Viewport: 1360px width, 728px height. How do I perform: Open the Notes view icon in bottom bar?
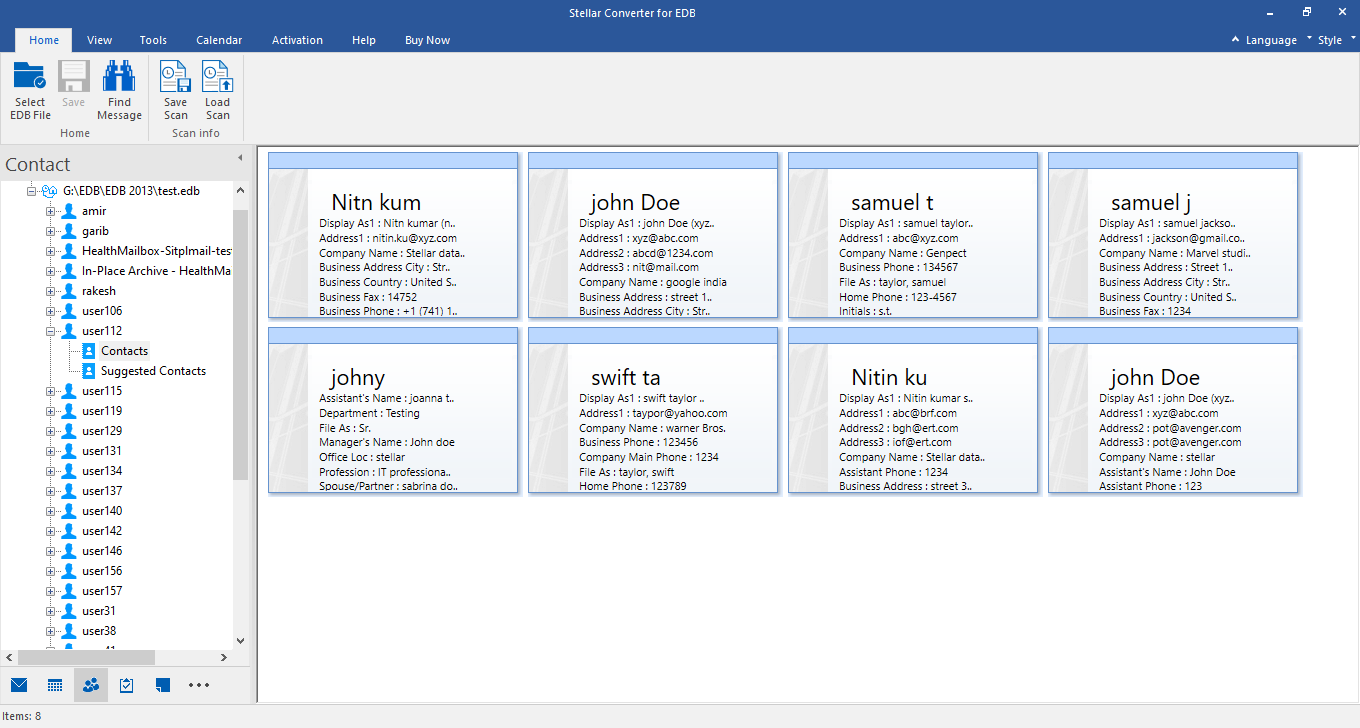point(163,685)
